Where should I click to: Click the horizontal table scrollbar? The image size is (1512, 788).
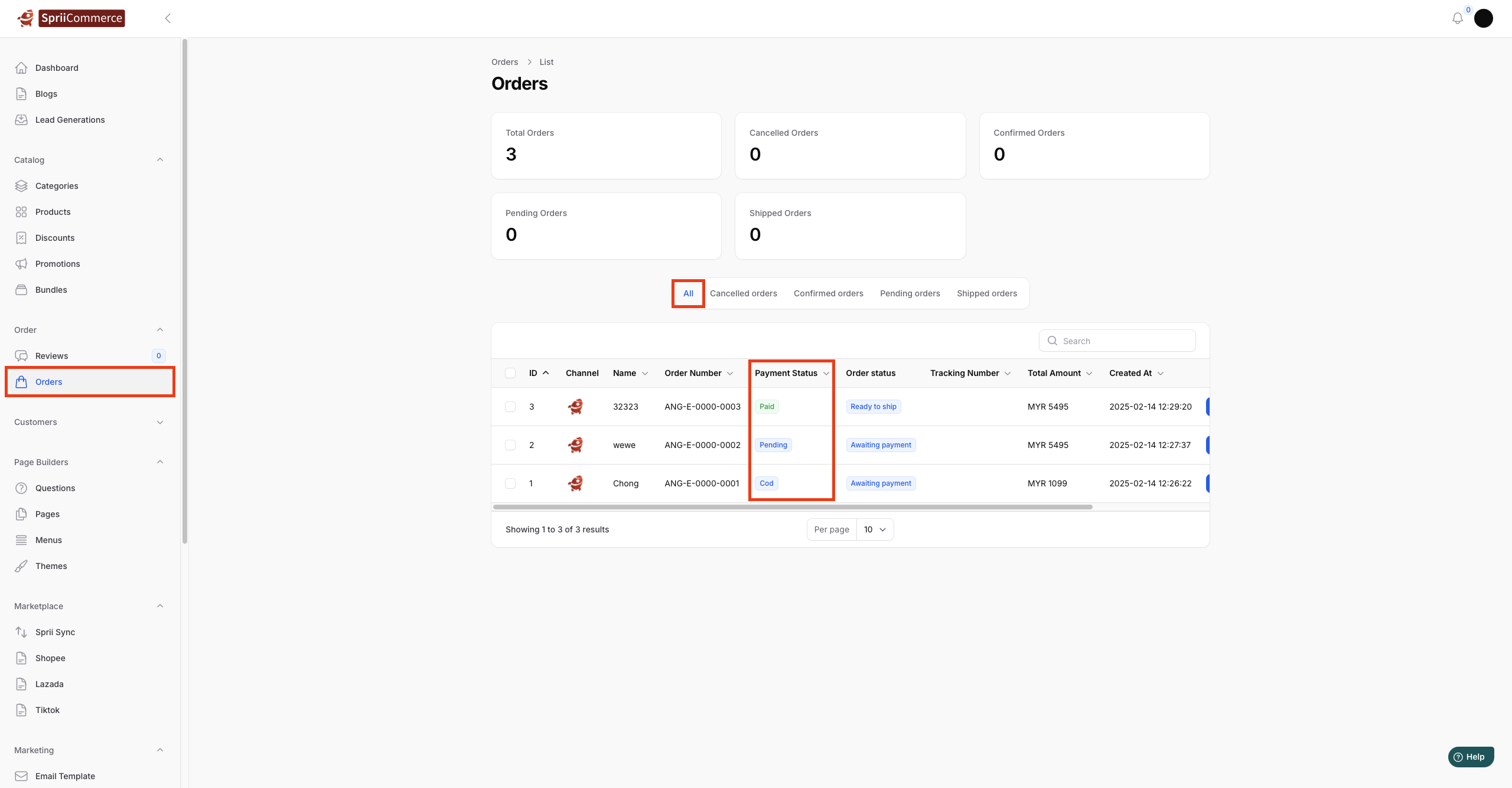pos(792,507)
